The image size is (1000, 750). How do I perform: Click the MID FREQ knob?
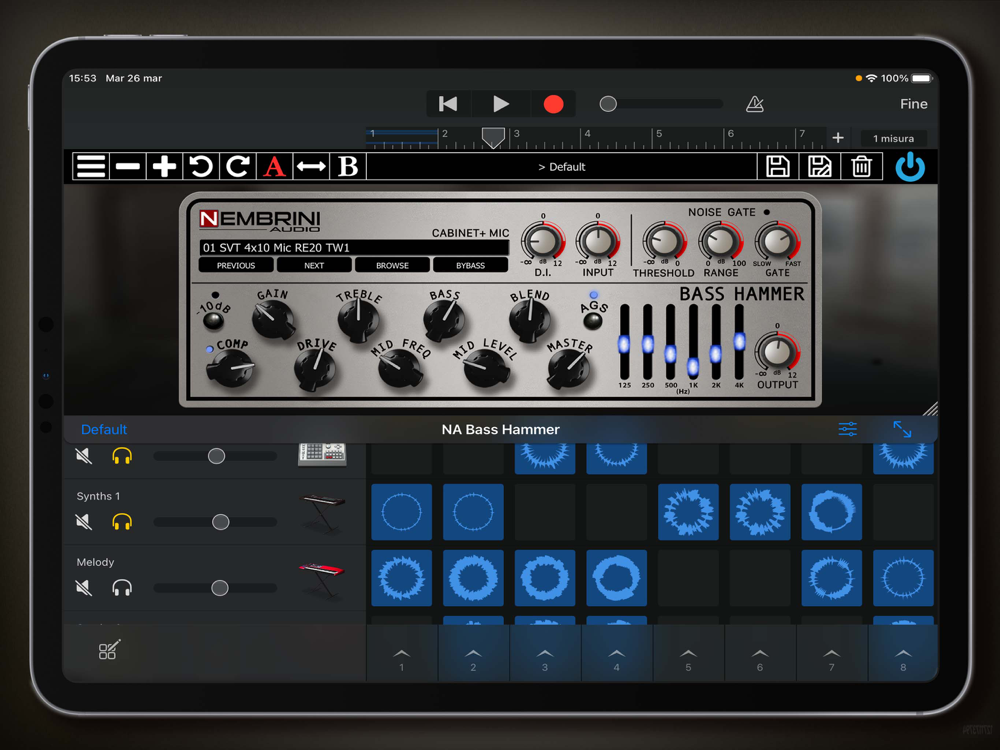pos(400,369)
